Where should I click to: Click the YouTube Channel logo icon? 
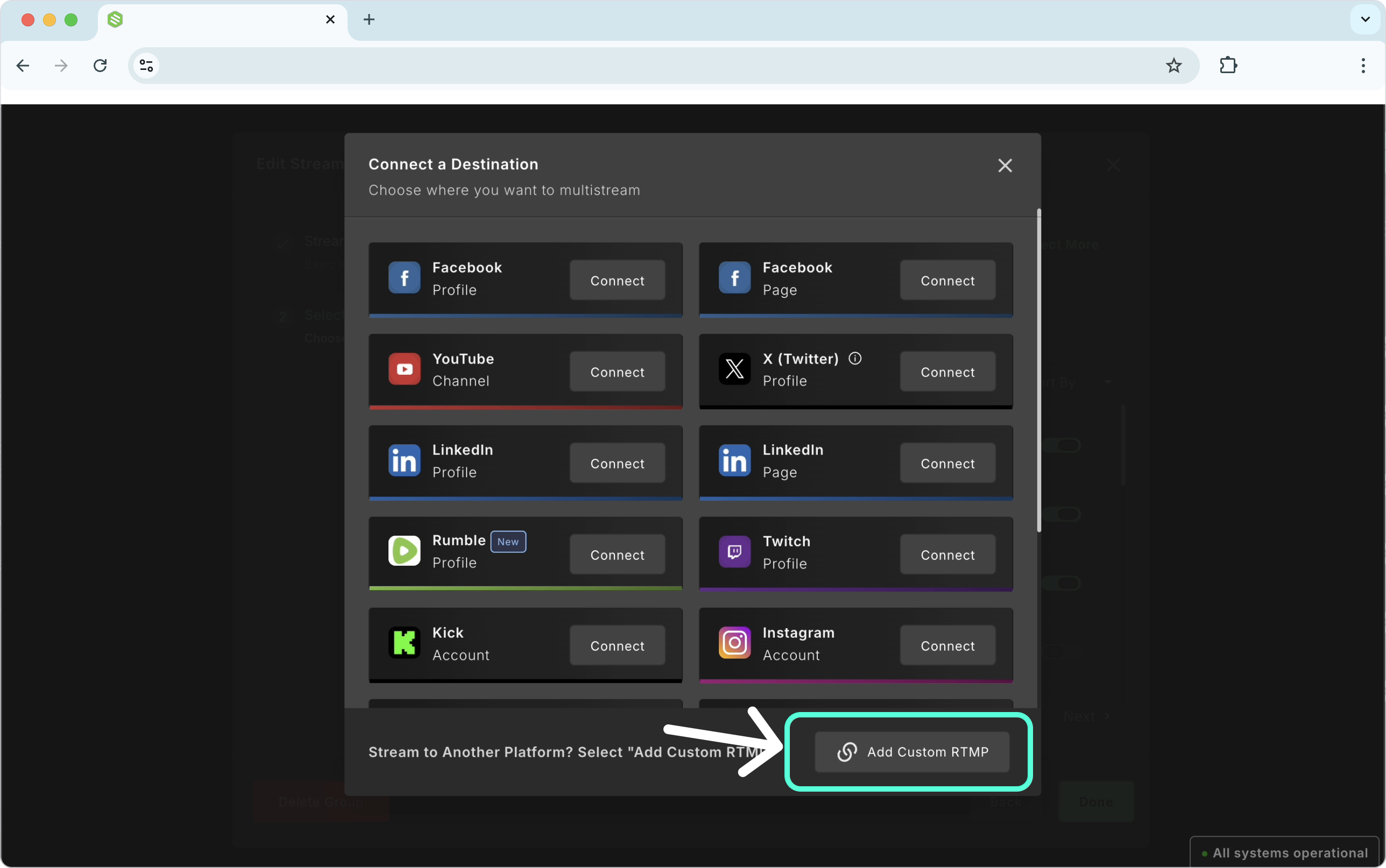(x=404, y=369)
